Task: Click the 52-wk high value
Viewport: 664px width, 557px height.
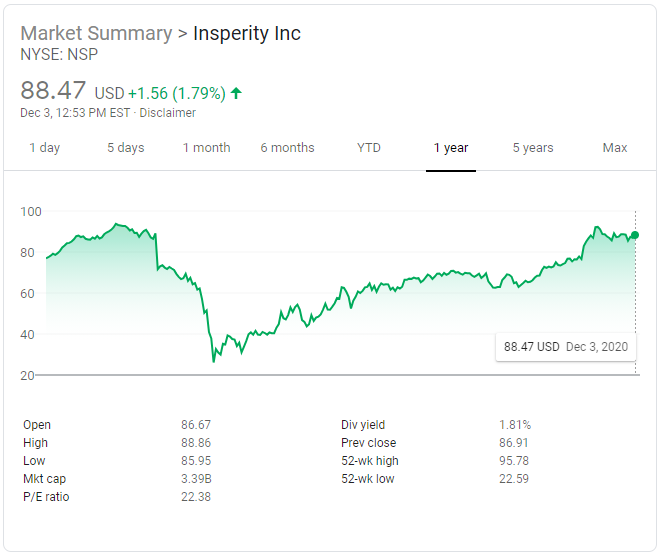Action: tap(514, 461)
